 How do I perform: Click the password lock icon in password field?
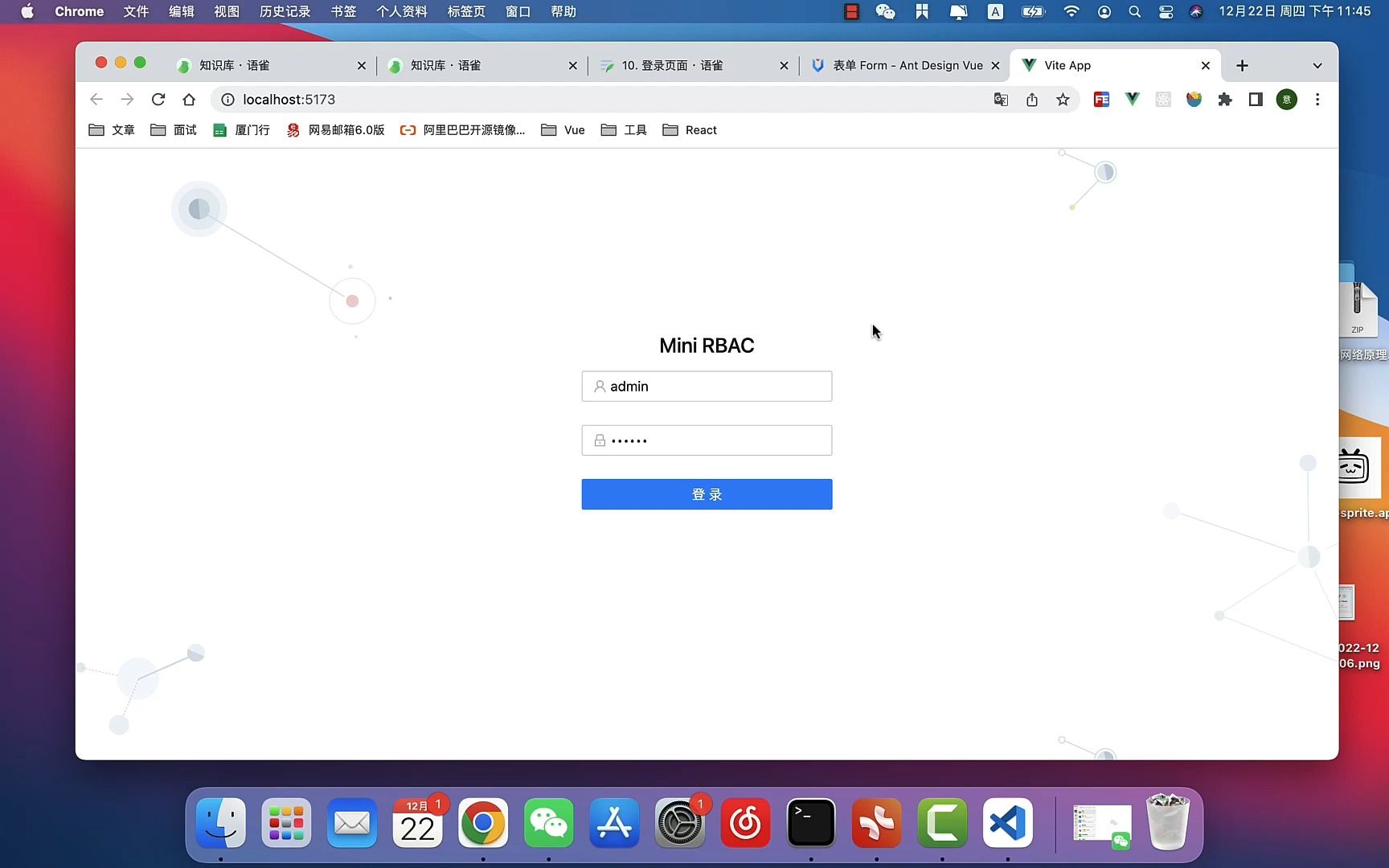tap(598, 440)
